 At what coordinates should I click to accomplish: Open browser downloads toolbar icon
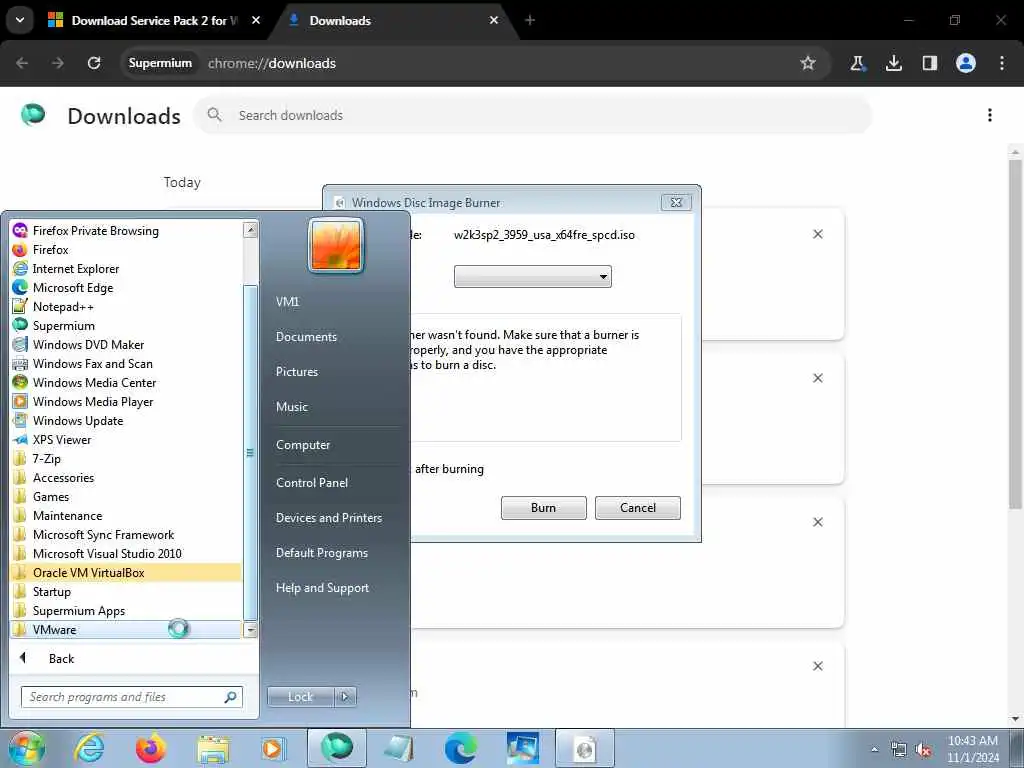pyautogui.click(x=893, y=63)
